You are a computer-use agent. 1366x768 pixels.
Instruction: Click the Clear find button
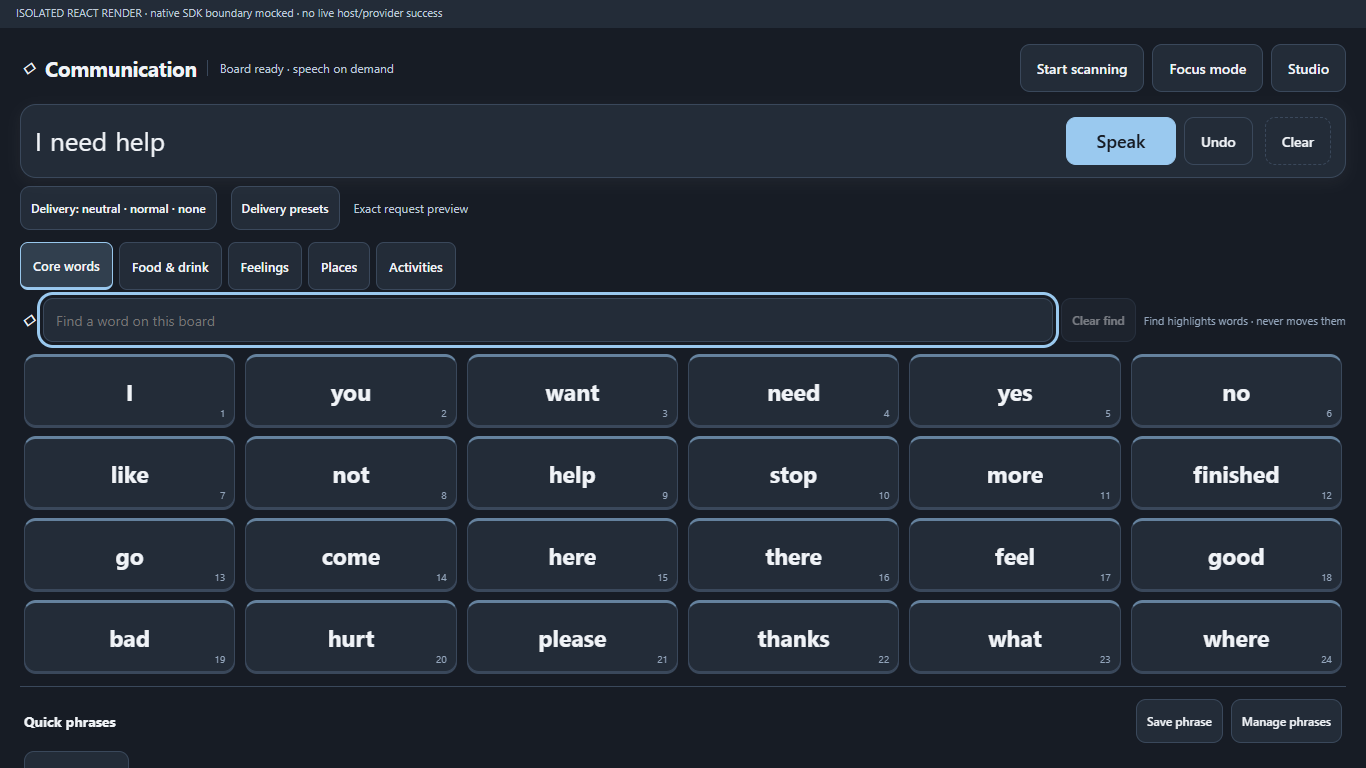coord(1098,320)
